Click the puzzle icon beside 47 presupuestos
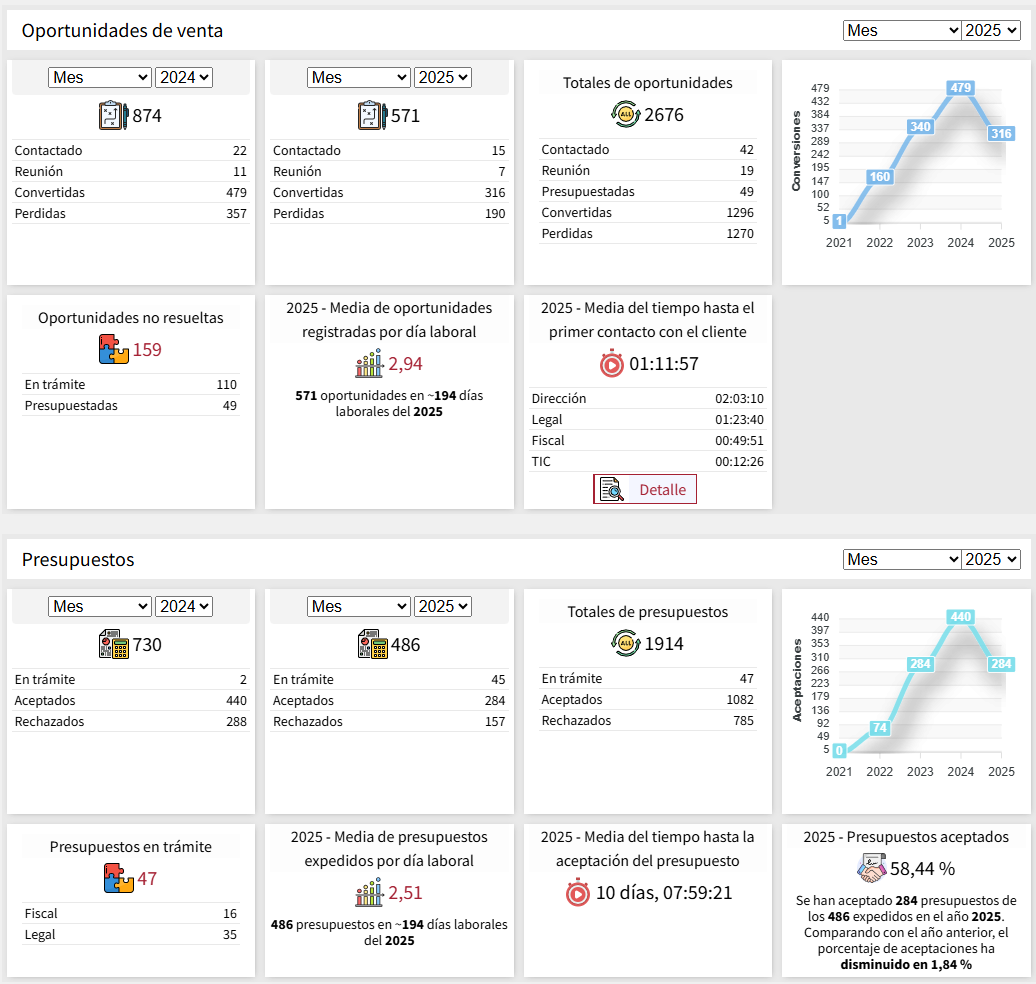The width and height of the screenshot is (1036, 984). (x=118, y=879)
